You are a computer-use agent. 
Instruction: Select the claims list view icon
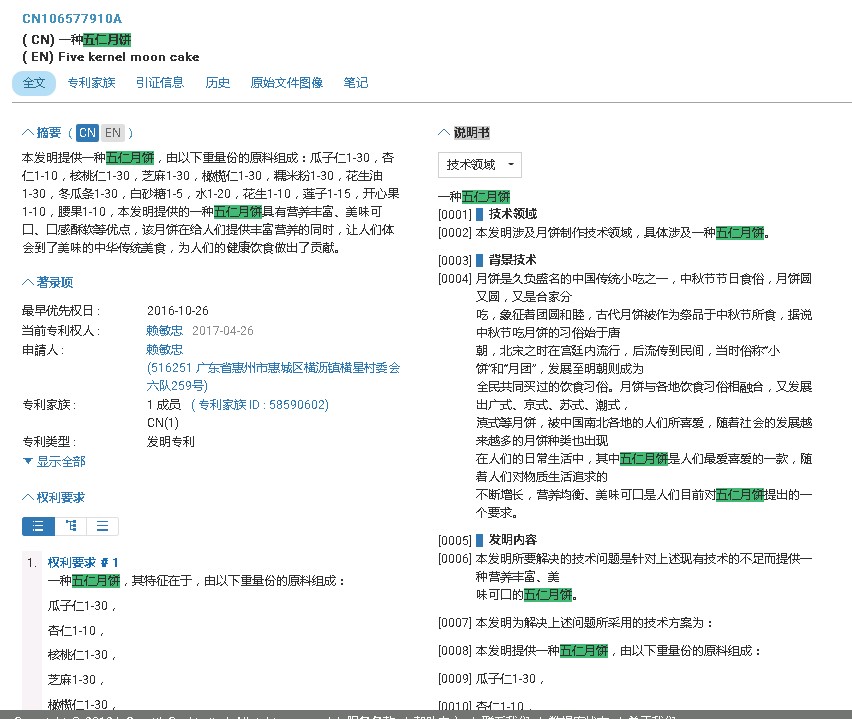click(38, 526)
